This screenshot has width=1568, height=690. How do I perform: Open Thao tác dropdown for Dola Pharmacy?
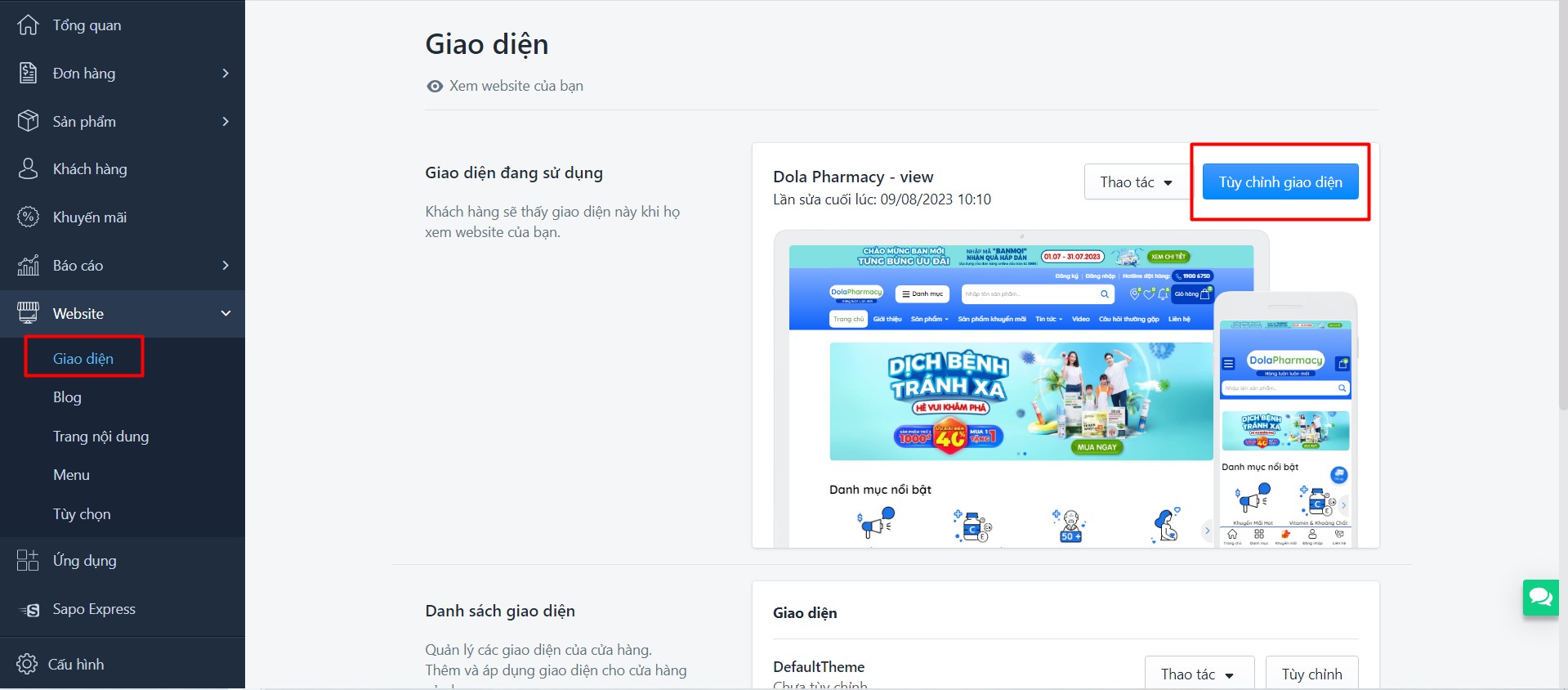tap(1137, 181)
